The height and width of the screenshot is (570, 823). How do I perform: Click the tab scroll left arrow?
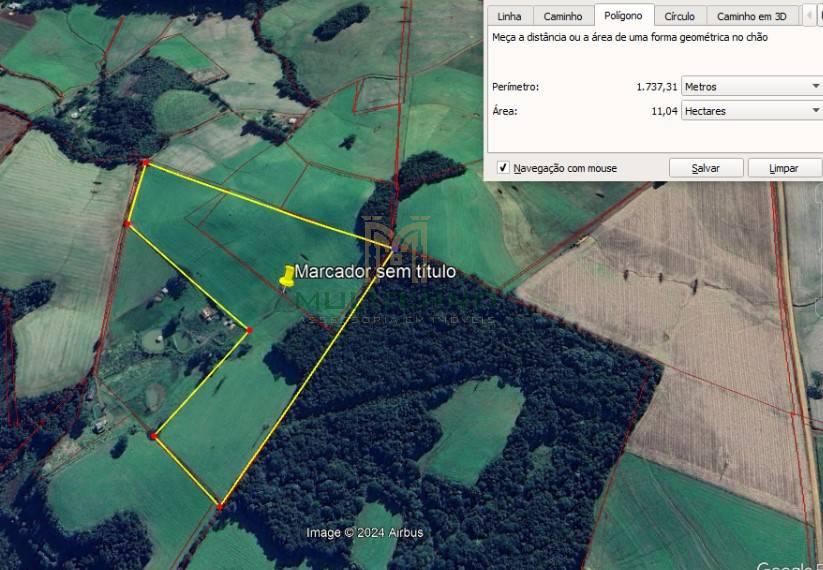pos(808,16)
